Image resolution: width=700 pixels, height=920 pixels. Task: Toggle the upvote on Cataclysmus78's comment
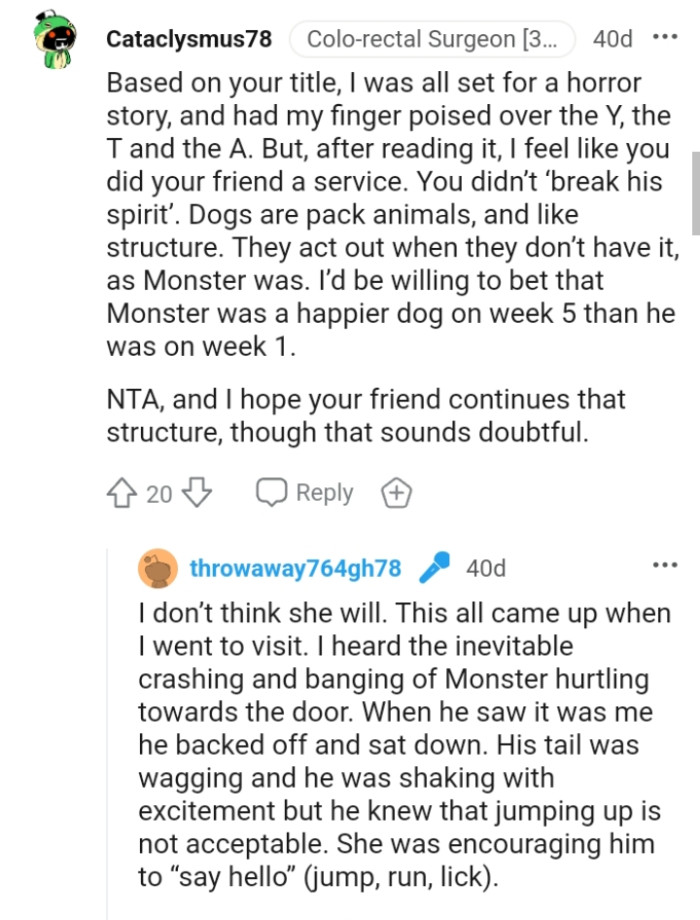(x=122, y=492)
